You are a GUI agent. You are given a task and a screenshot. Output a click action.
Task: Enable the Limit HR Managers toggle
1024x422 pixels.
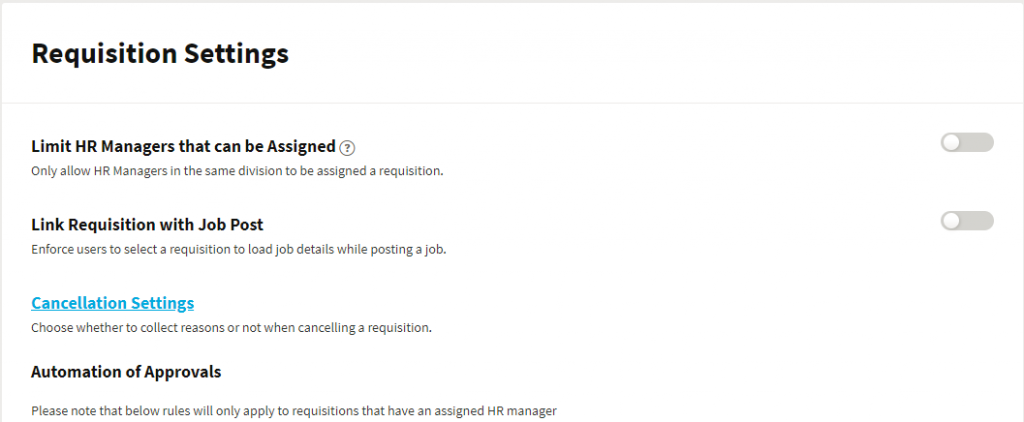coord(967,142)
